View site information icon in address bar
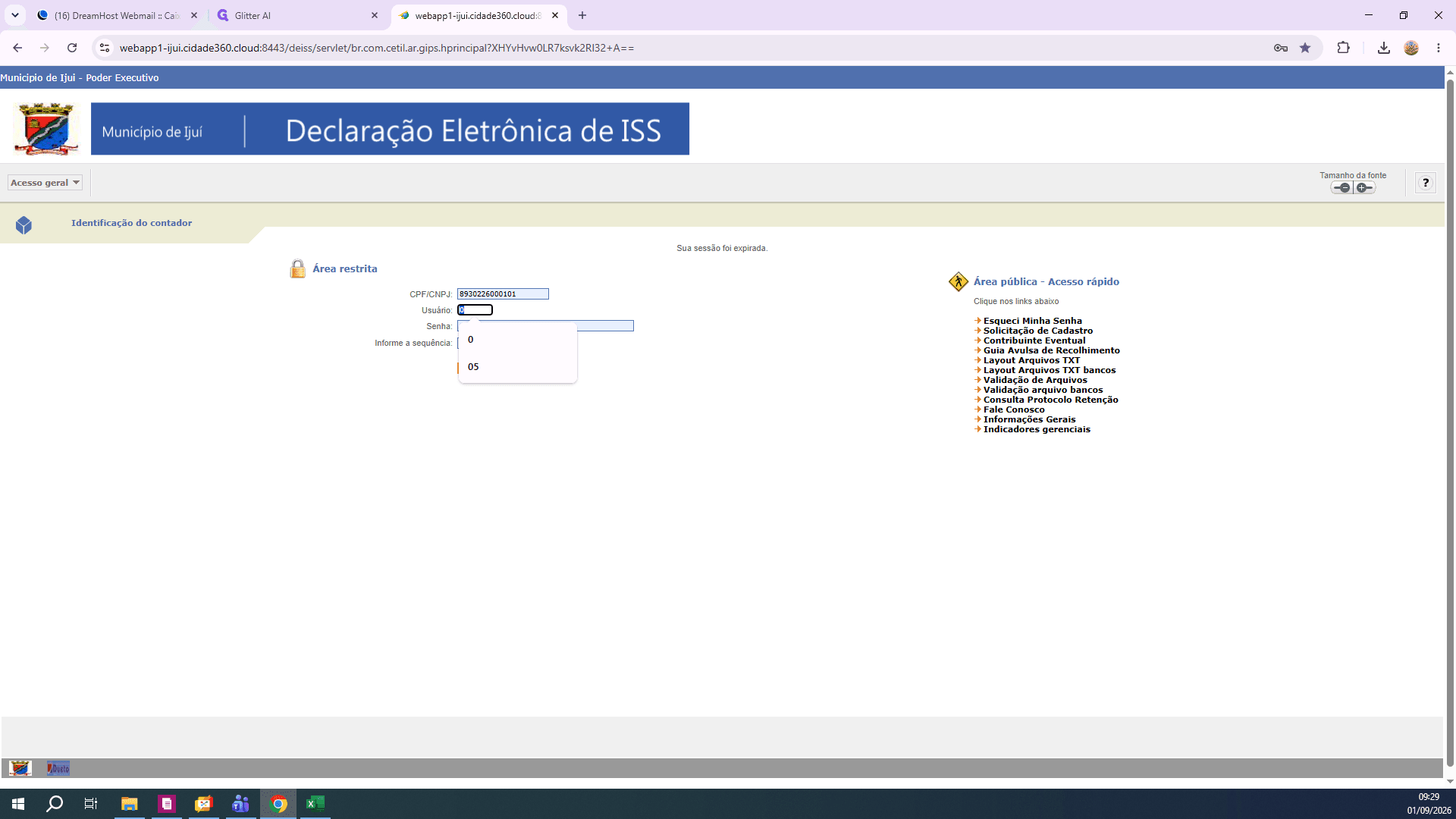The image size is (1456, 819). coord(105,48)
